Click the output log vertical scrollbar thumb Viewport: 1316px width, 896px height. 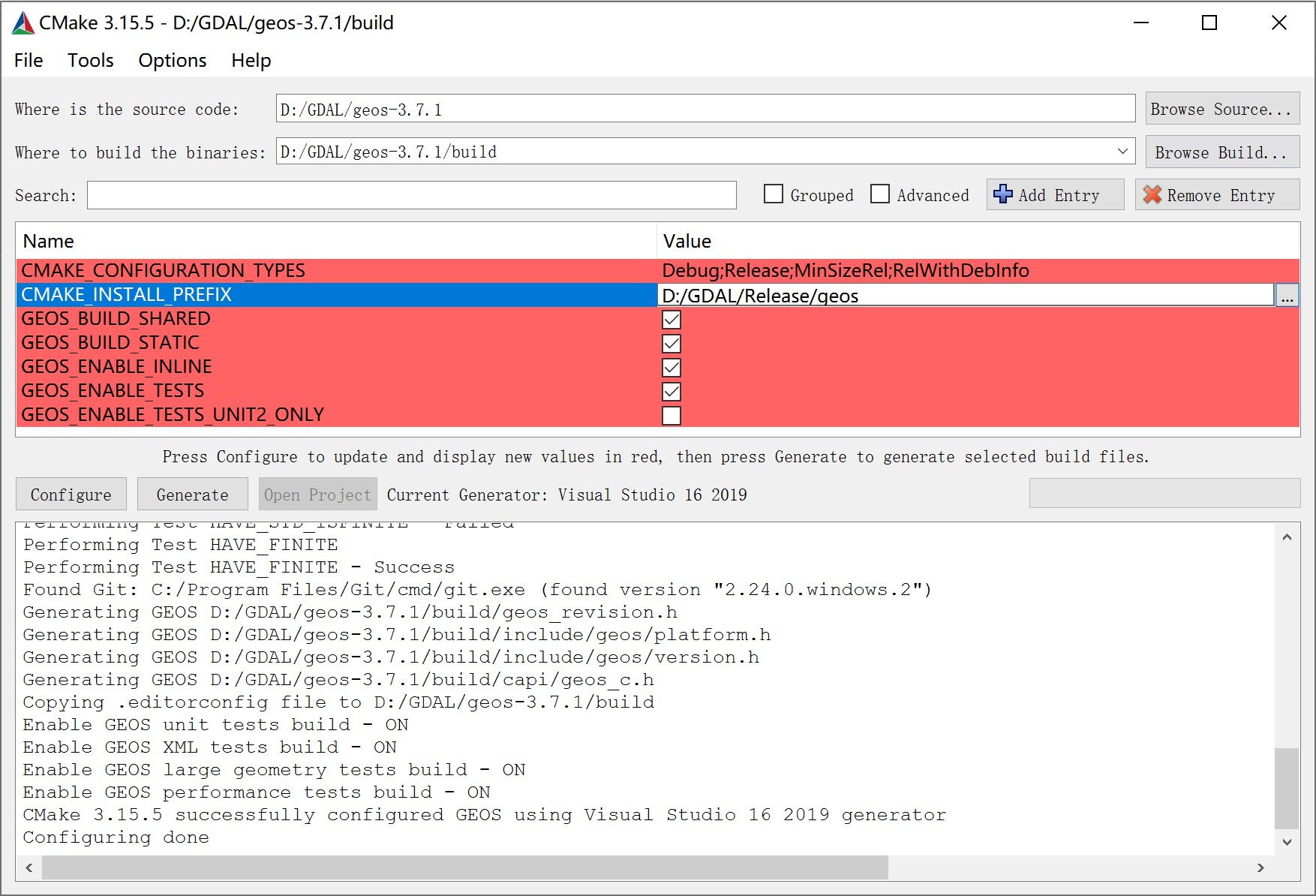click(1287, 788)
